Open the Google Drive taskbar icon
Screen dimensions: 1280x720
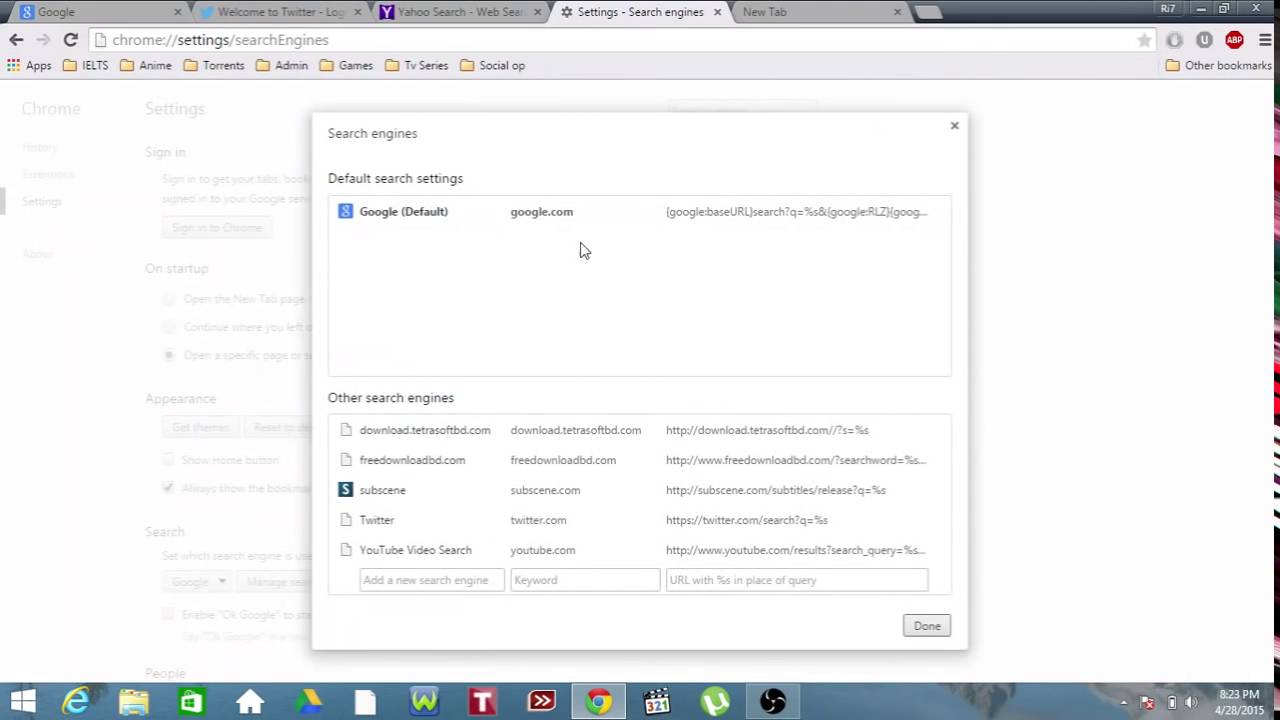click(x=307, y=701)
